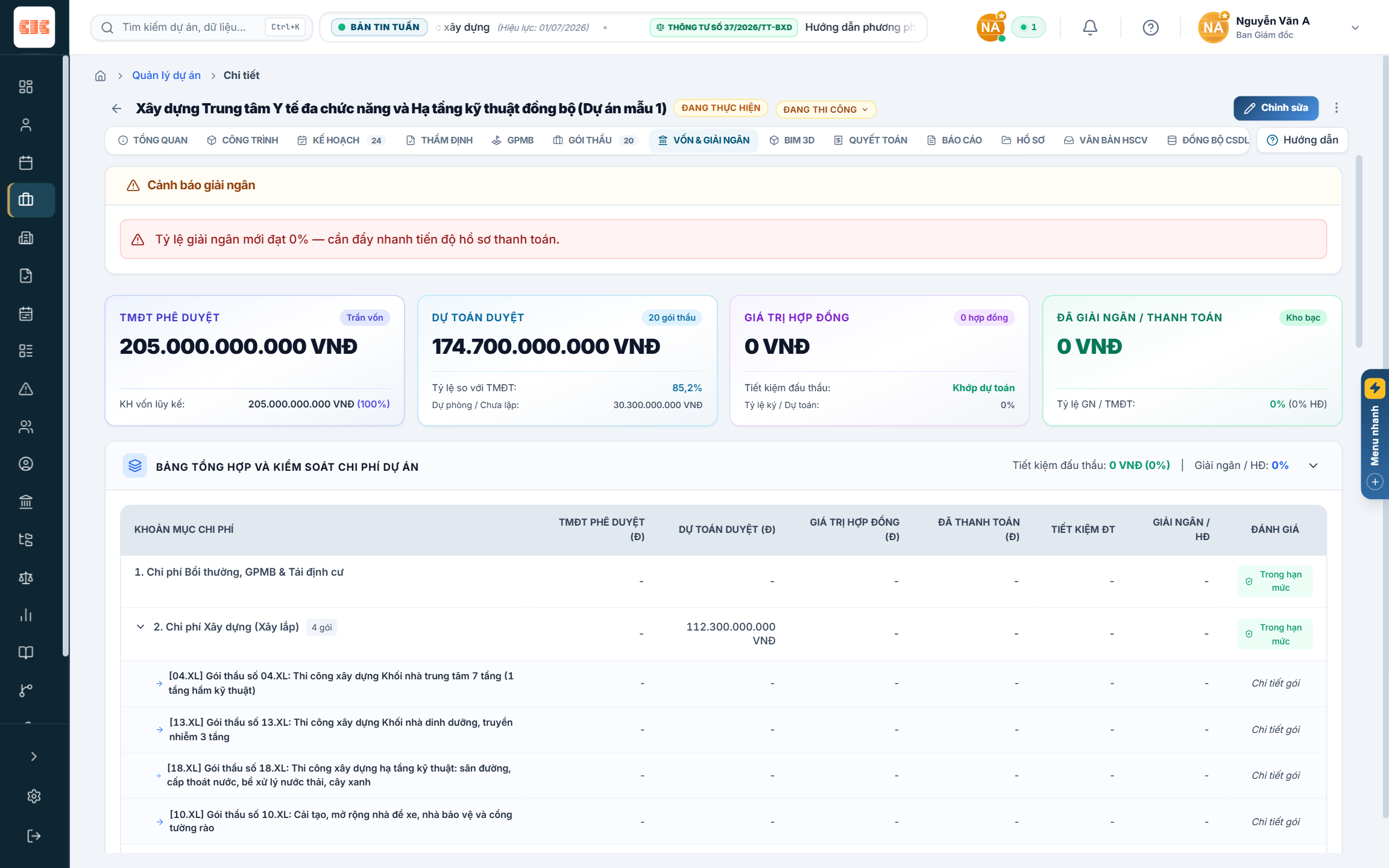This screenshot has height=868, width=1389.
Task: Click the Chỉnh sửa button
Action: point(1276,108)
